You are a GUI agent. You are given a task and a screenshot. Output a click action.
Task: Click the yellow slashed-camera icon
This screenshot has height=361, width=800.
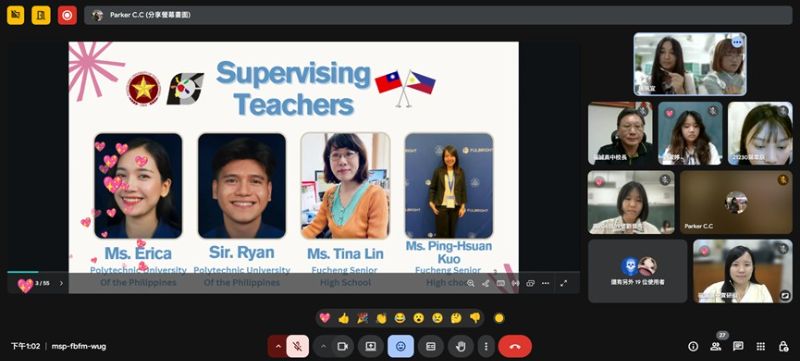(x=15, y=15)
